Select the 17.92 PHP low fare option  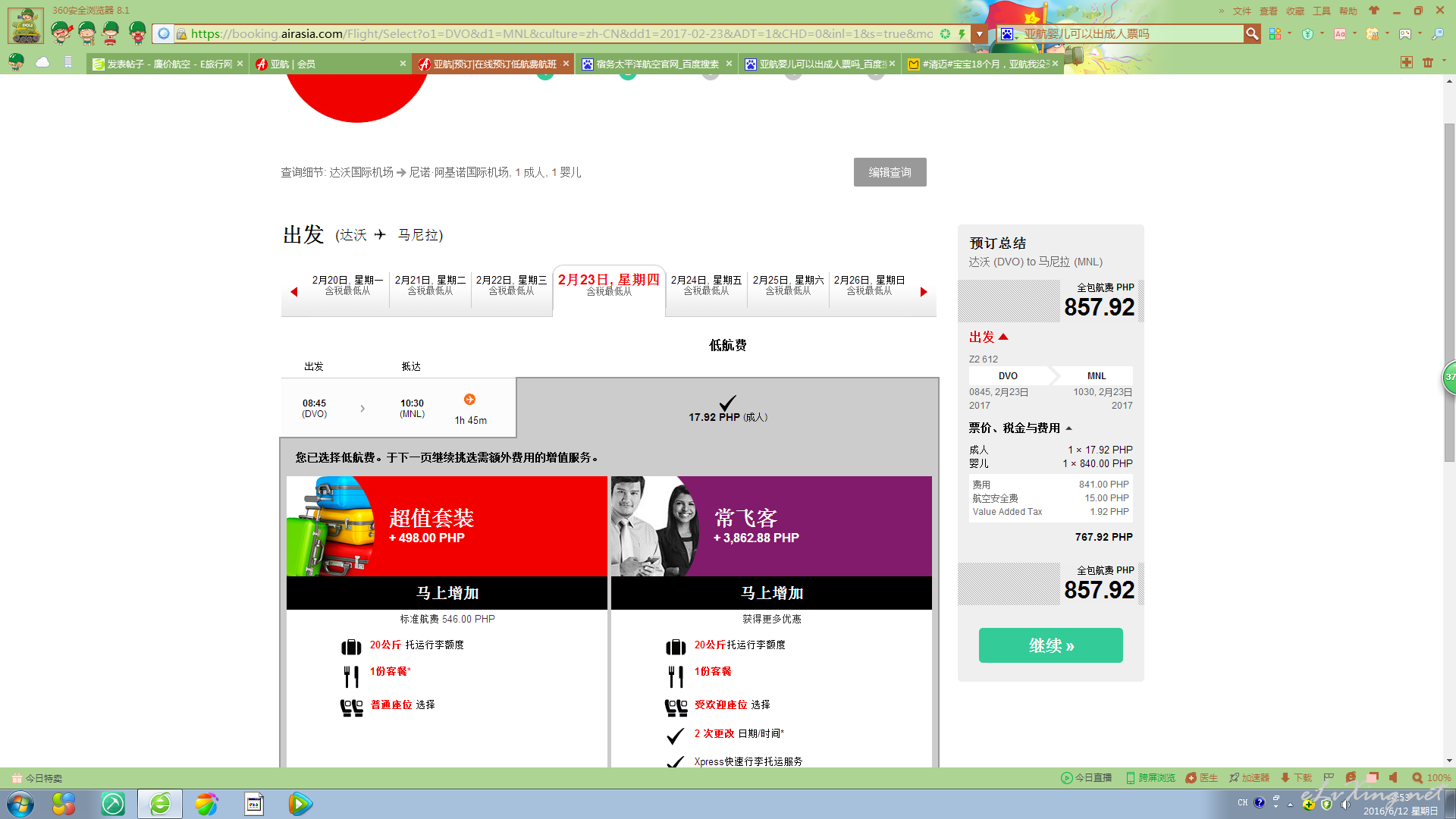click(728, 408)
